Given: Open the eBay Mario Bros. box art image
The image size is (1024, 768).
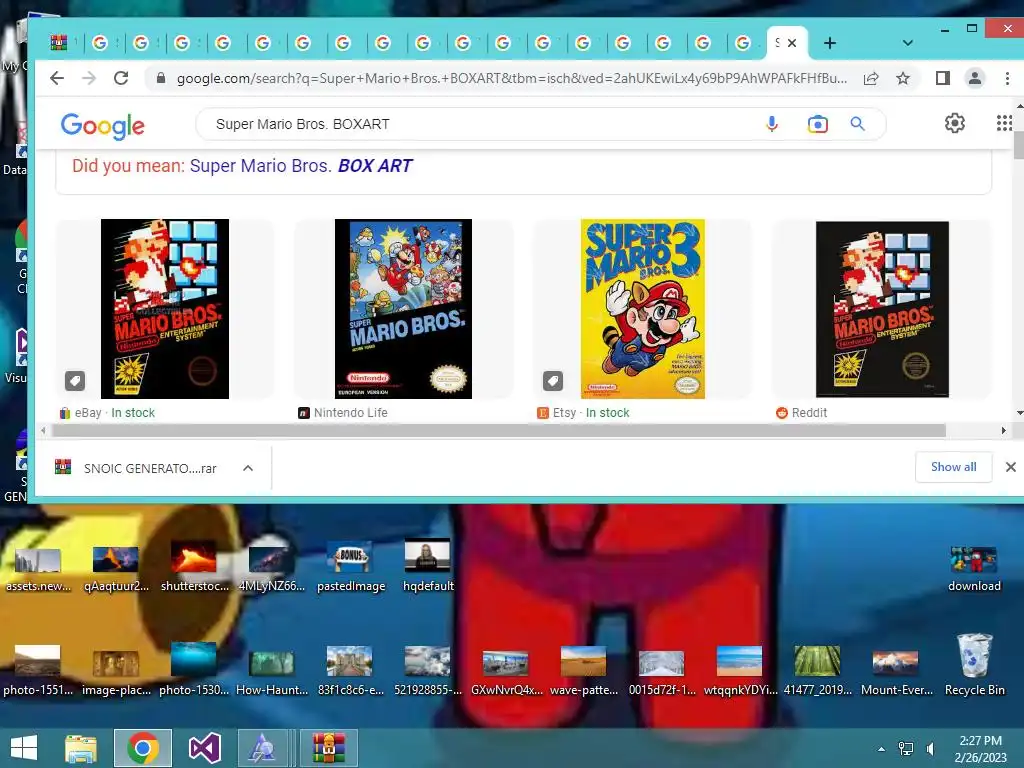Looking at the screenshot, I should coord(165,309).
